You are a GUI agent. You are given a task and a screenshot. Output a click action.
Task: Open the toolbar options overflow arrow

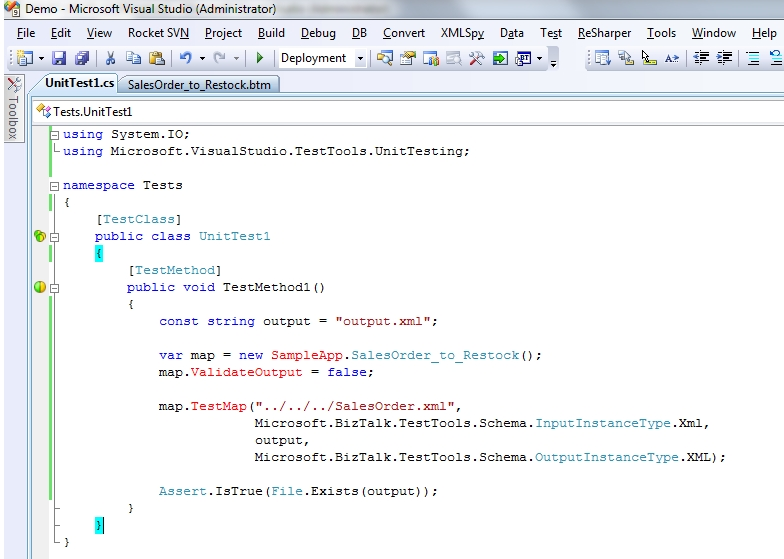tap(554, 63)
